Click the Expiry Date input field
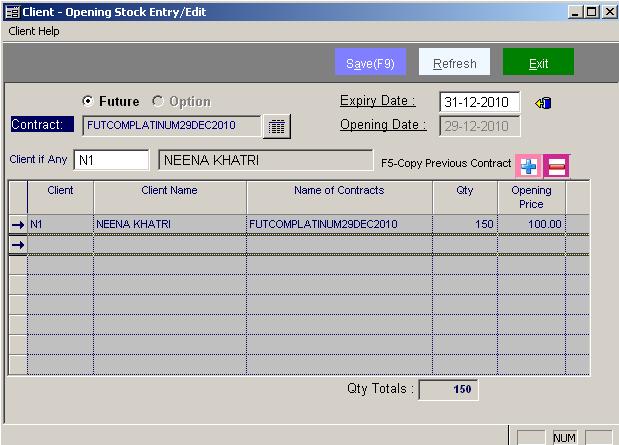 479,102
